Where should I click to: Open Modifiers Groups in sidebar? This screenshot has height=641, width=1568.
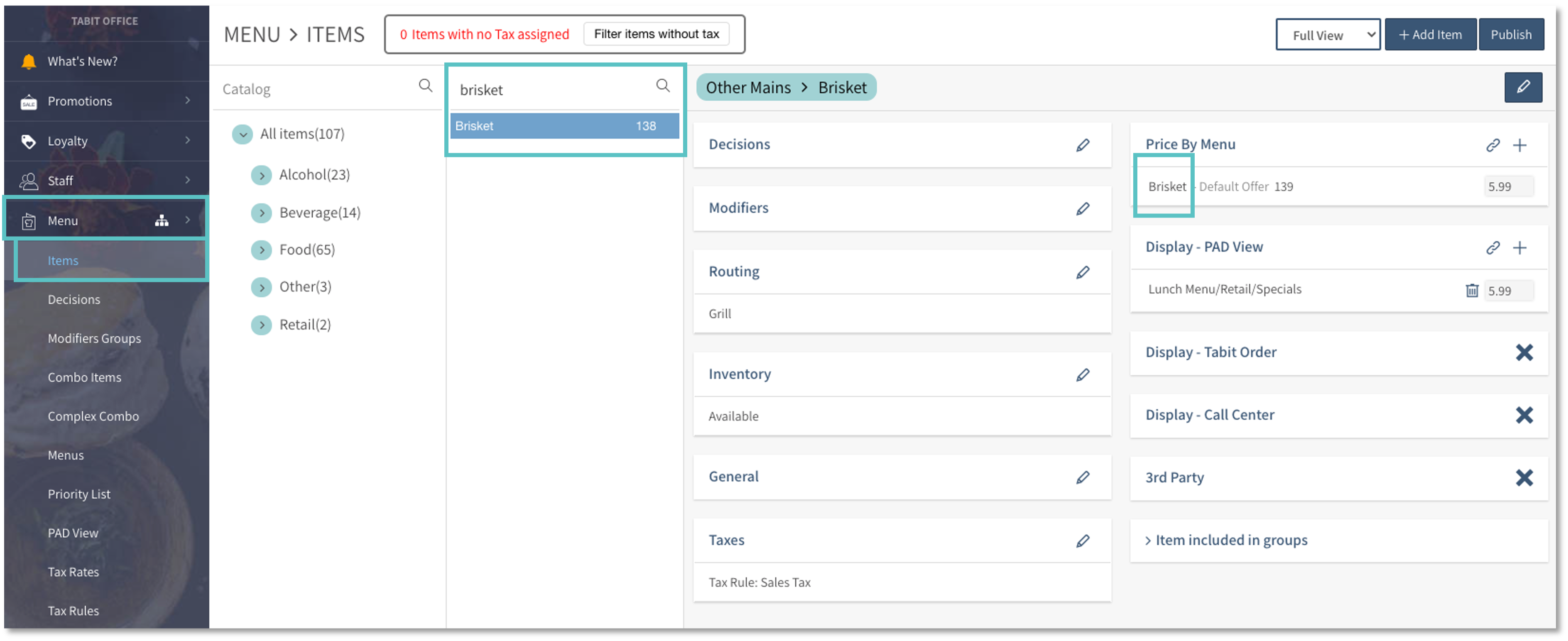coord(94,338)
